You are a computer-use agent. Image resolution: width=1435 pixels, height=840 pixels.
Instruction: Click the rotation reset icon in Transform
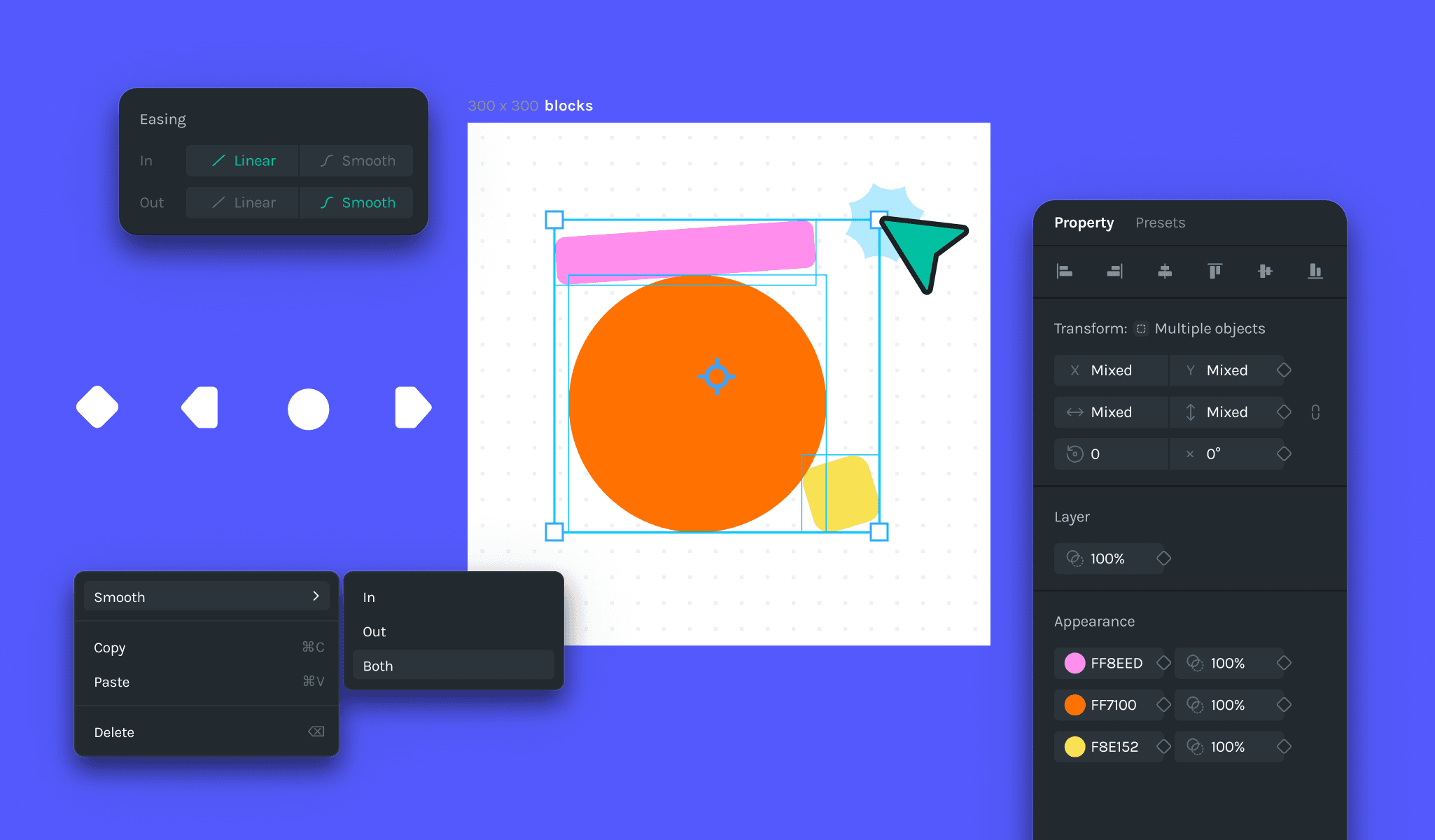pyautogui.click(x=1076, y=454)
